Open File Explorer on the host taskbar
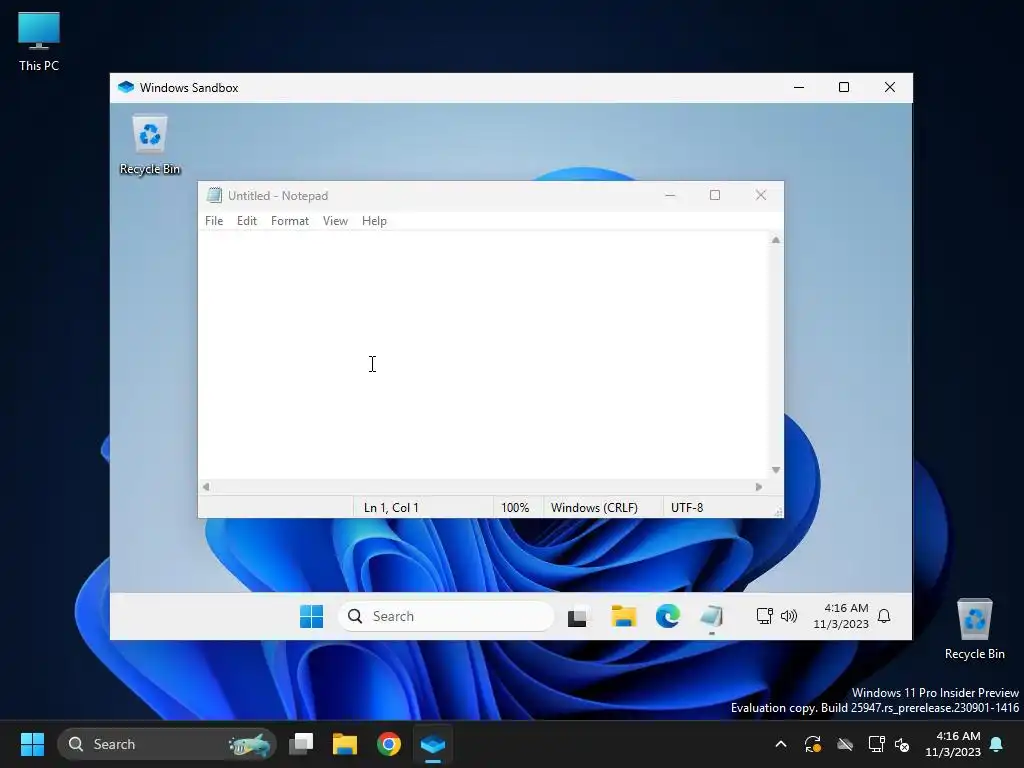 pyautogui.click(x=345, y=744)
